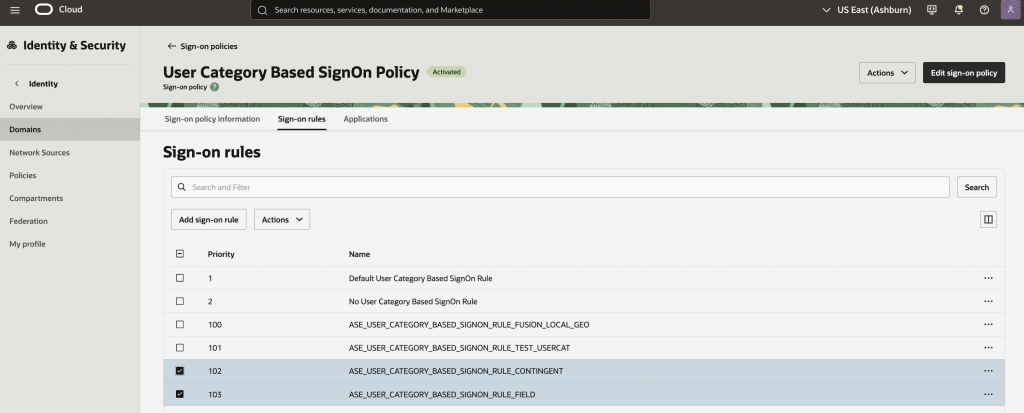1024x413 pixels.
Task: Open the hamburger navigation menu
Action: (x=14, y=10)
